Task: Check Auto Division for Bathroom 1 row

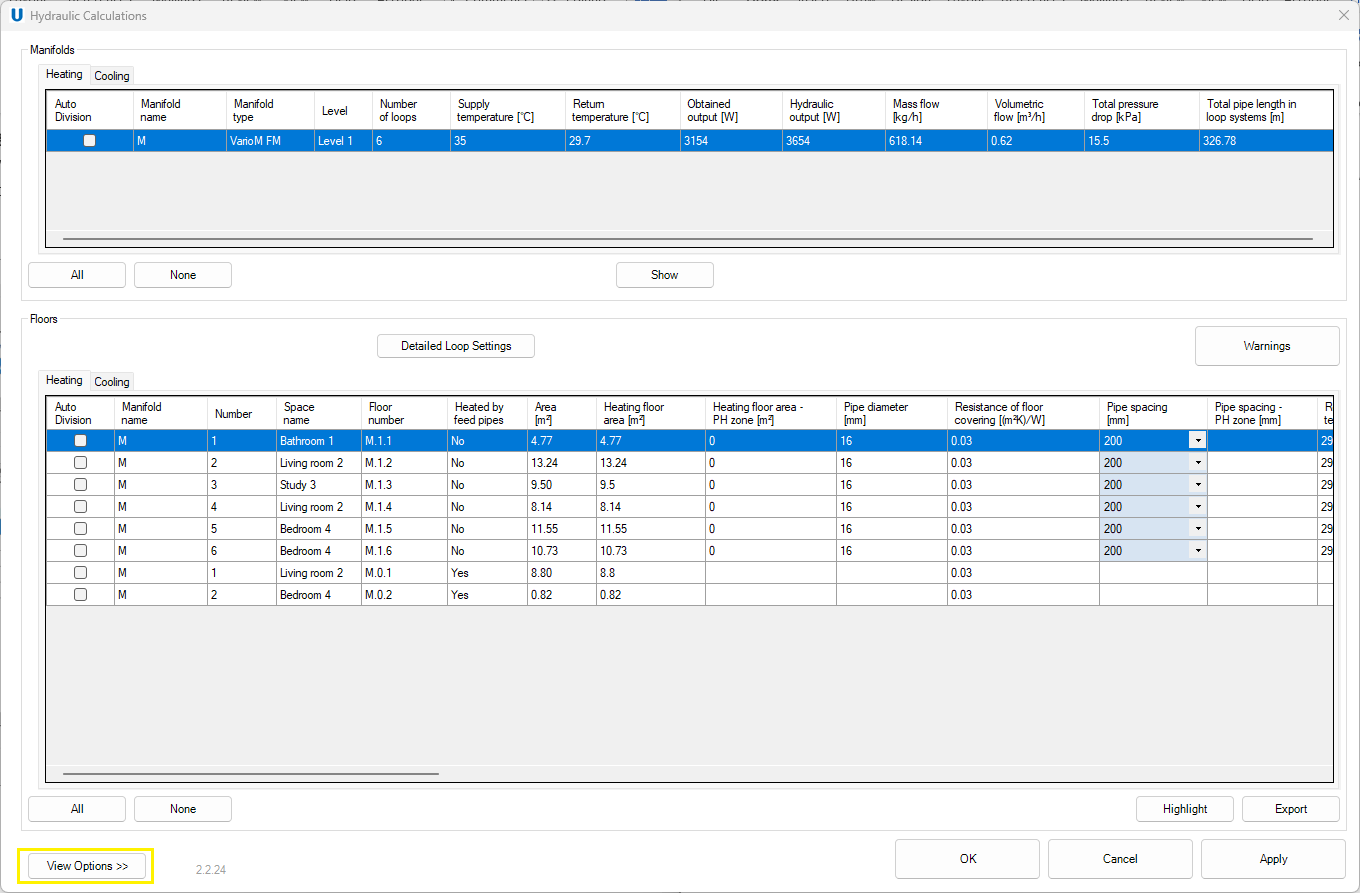Action: [x=80, y=440]
